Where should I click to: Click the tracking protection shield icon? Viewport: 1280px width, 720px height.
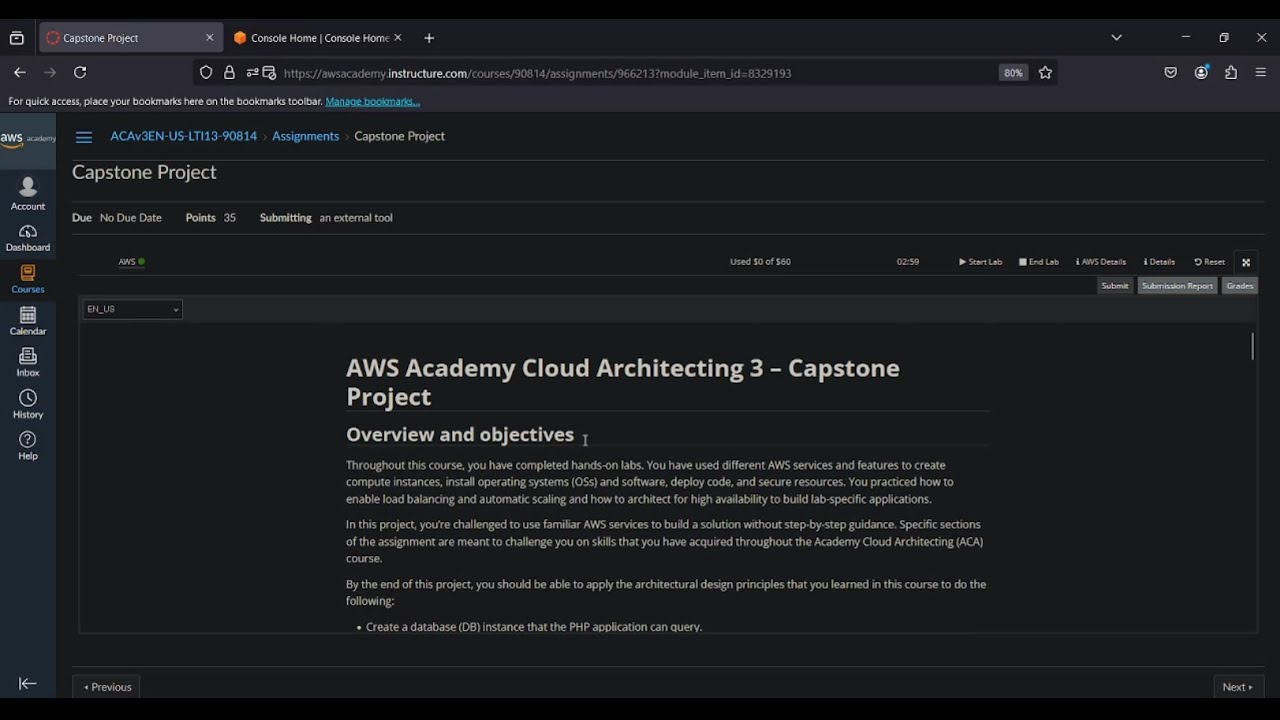(x=206, y=72)
